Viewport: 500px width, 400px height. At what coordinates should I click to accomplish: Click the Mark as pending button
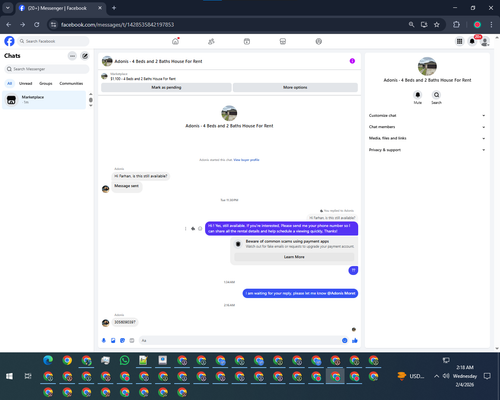coord(166,87)
